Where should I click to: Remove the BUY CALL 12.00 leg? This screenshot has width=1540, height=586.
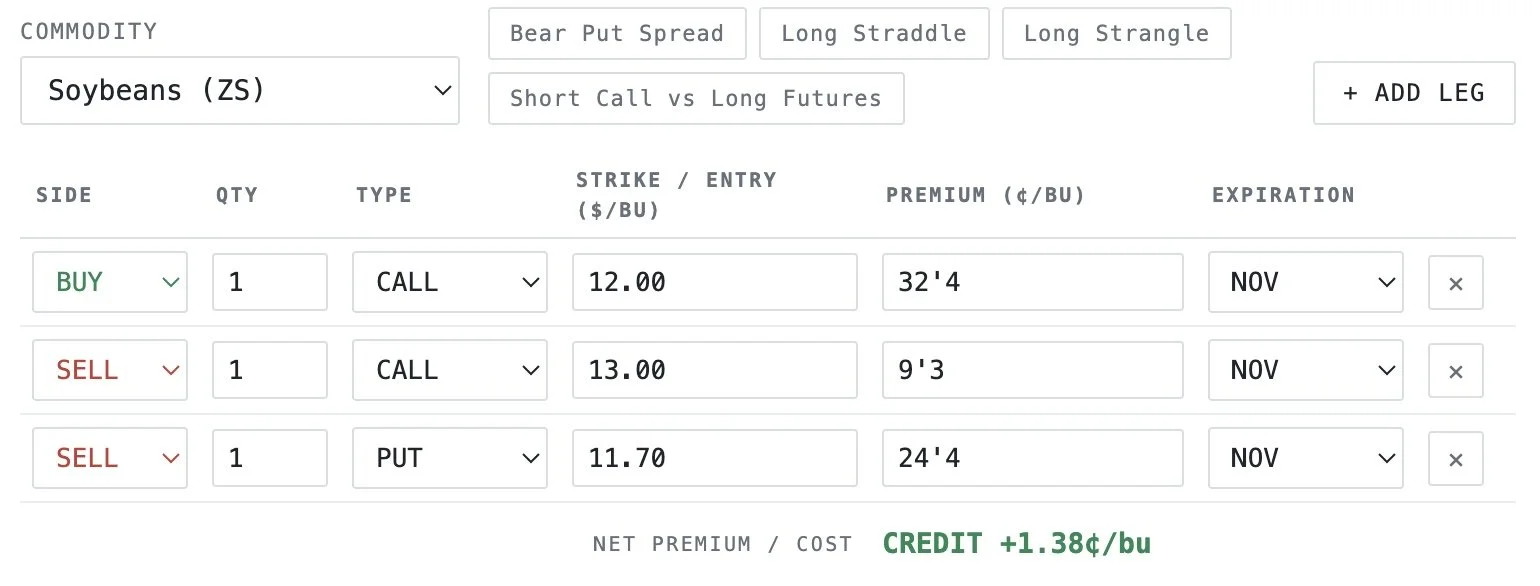click(1455, 282)
